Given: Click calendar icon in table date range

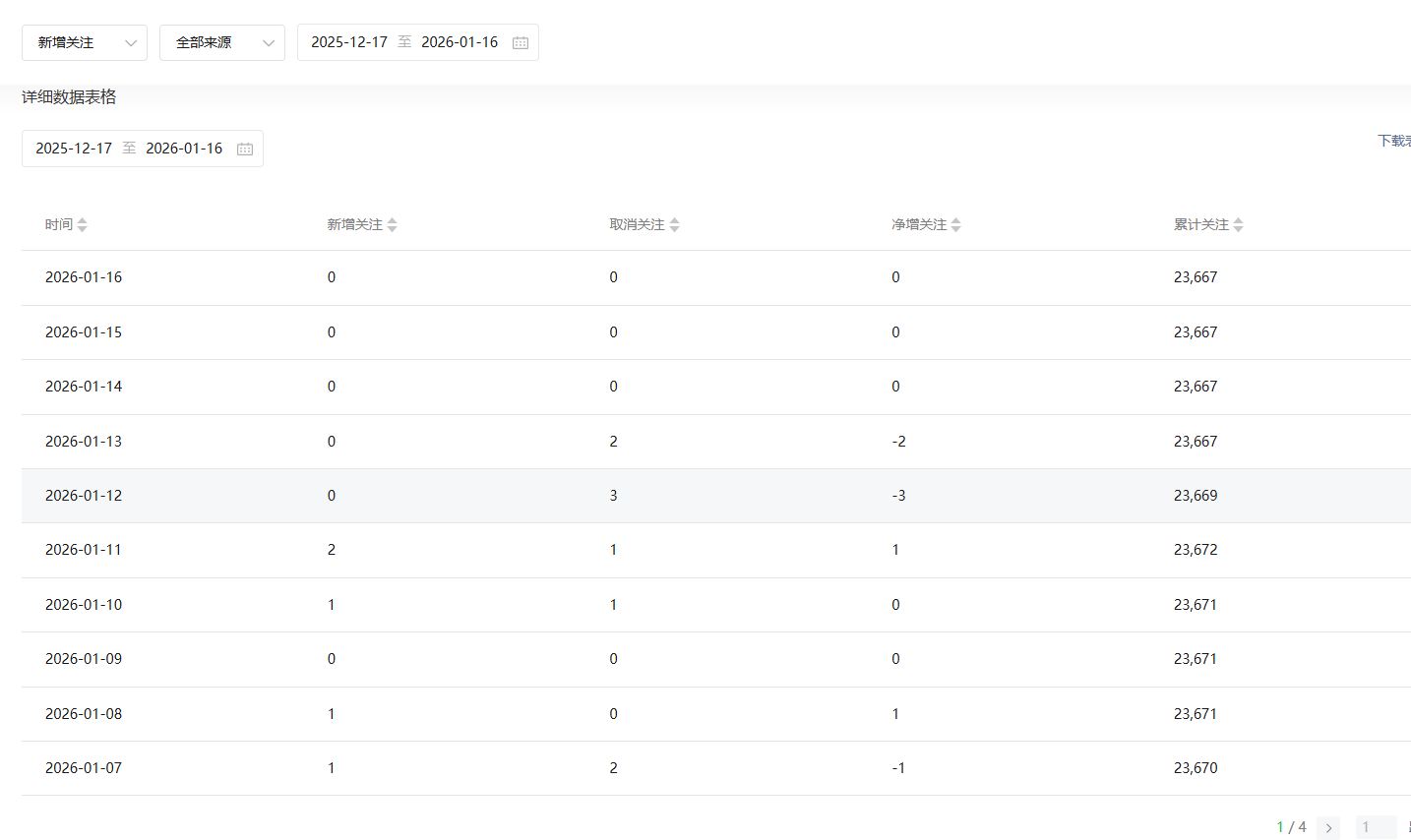Looking at the screenshot, I should coord(245,149).
